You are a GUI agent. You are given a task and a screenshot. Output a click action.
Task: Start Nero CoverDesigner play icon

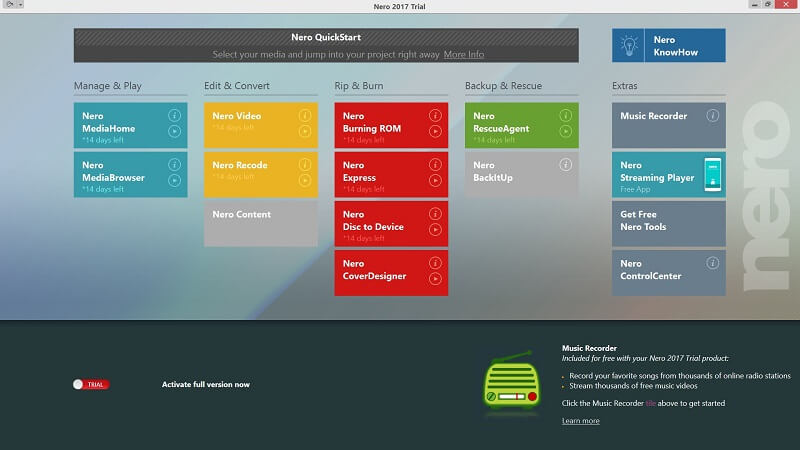click(435, 279)
